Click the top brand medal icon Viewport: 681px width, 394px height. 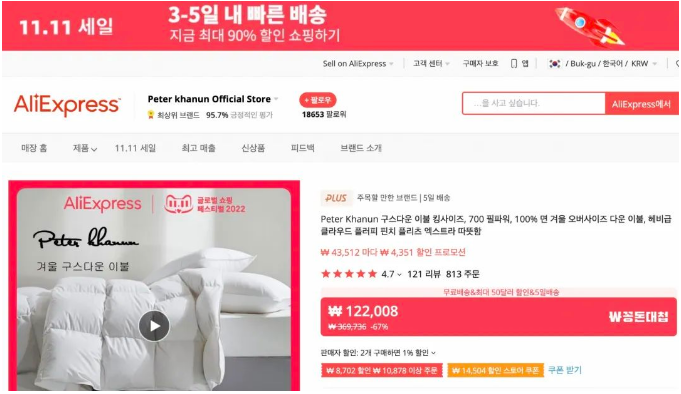pyautogui.click(x=151, y=115)
